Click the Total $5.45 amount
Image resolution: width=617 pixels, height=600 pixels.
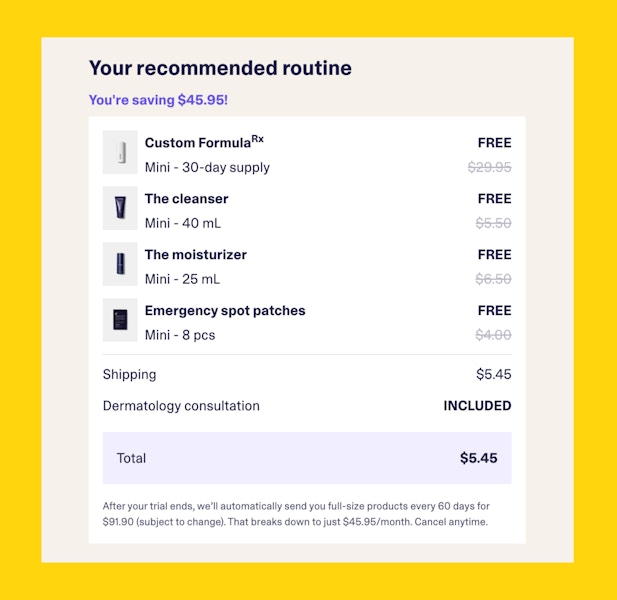click(478, 458)
